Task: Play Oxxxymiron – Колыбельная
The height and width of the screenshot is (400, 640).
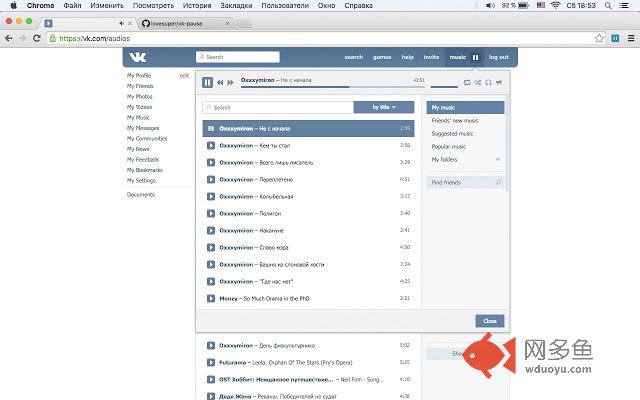Action: tap(211, 196)
